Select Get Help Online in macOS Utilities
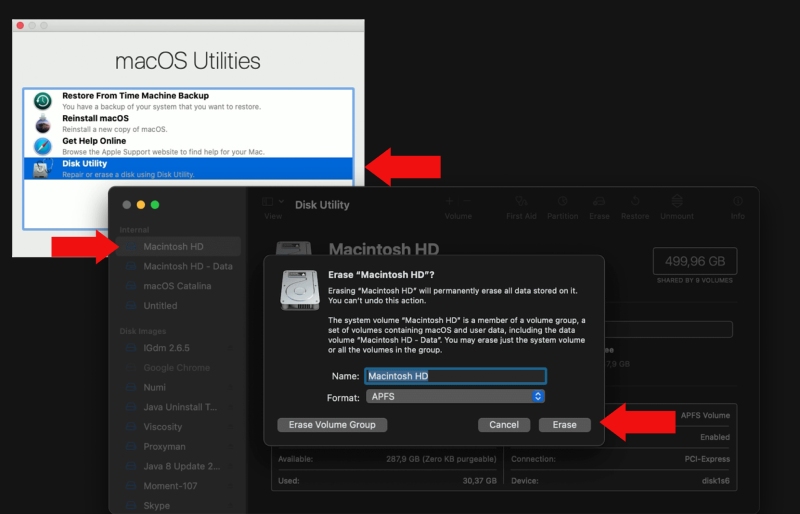This screenshot has width=800, height=514. click(x=188, y=146)
